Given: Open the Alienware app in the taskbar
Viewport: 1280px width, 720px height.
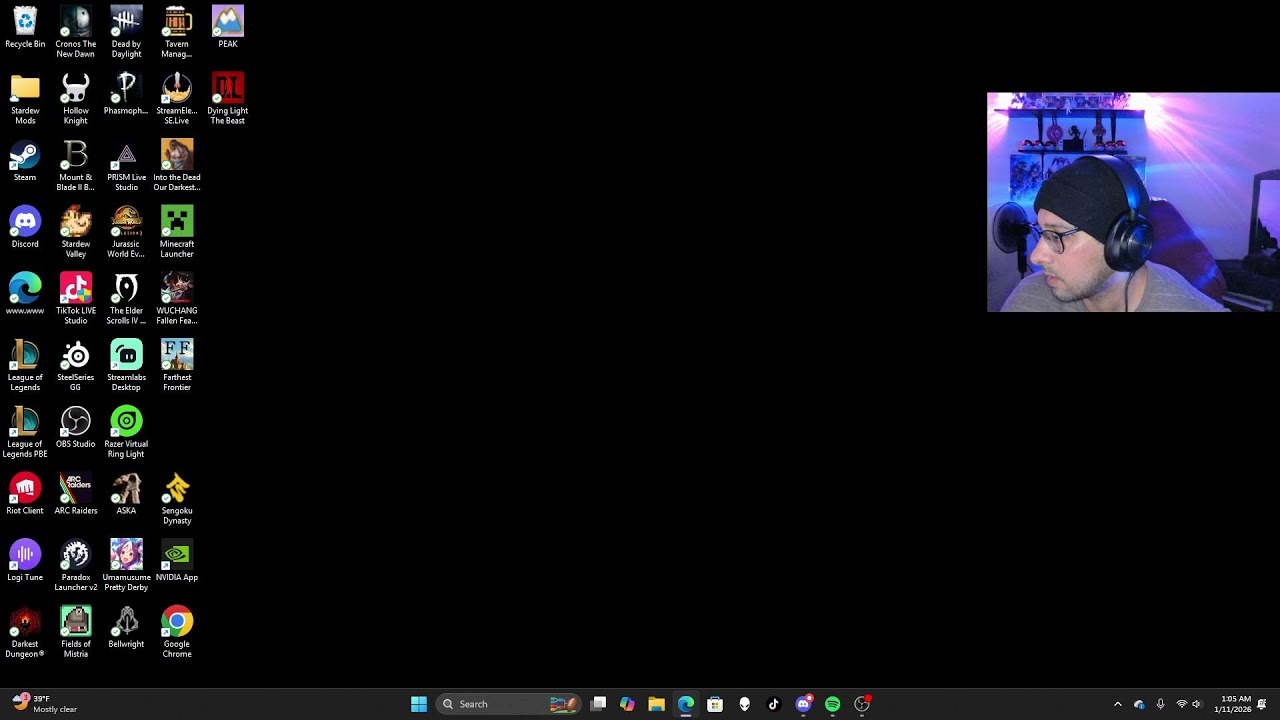Looking at the screenshot, I should (x=744, y=704).
